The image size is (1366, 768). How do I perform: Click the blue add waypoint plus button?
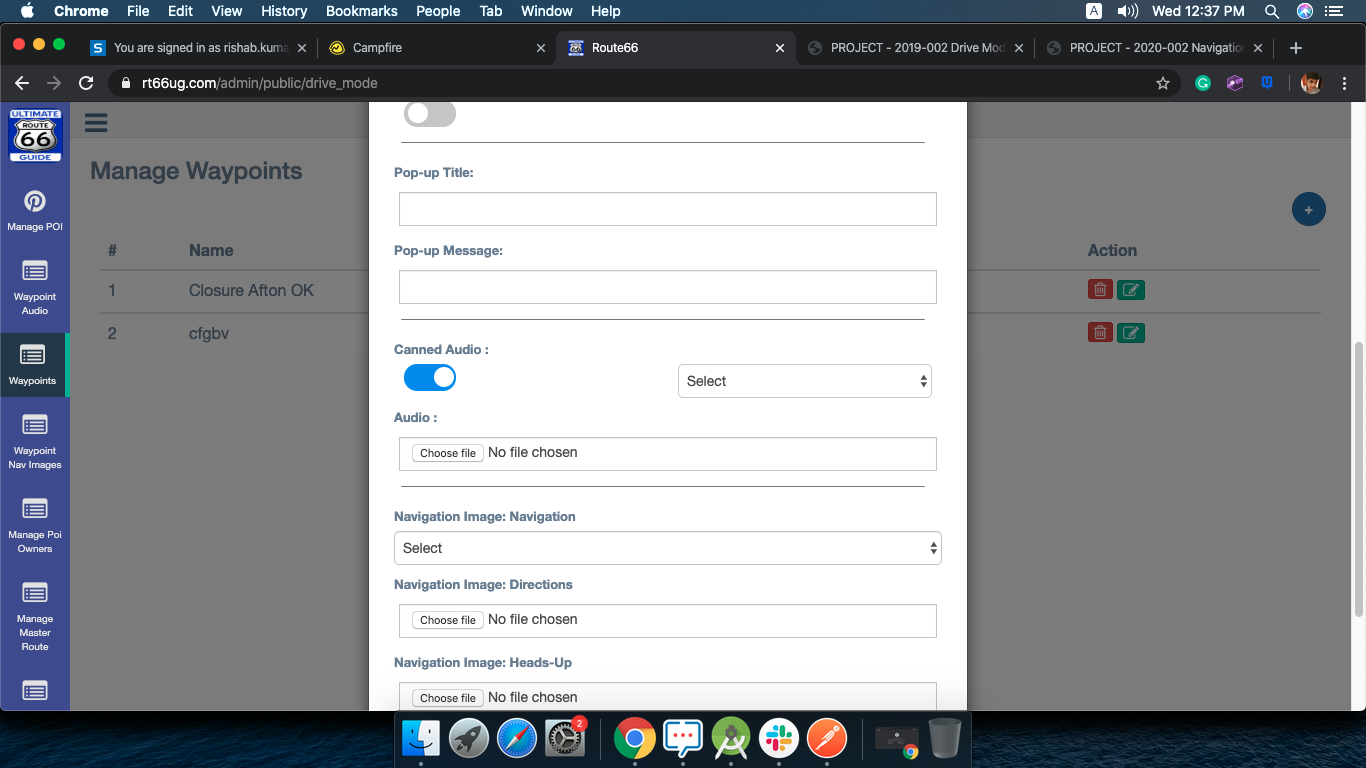tap(1308, 209)
